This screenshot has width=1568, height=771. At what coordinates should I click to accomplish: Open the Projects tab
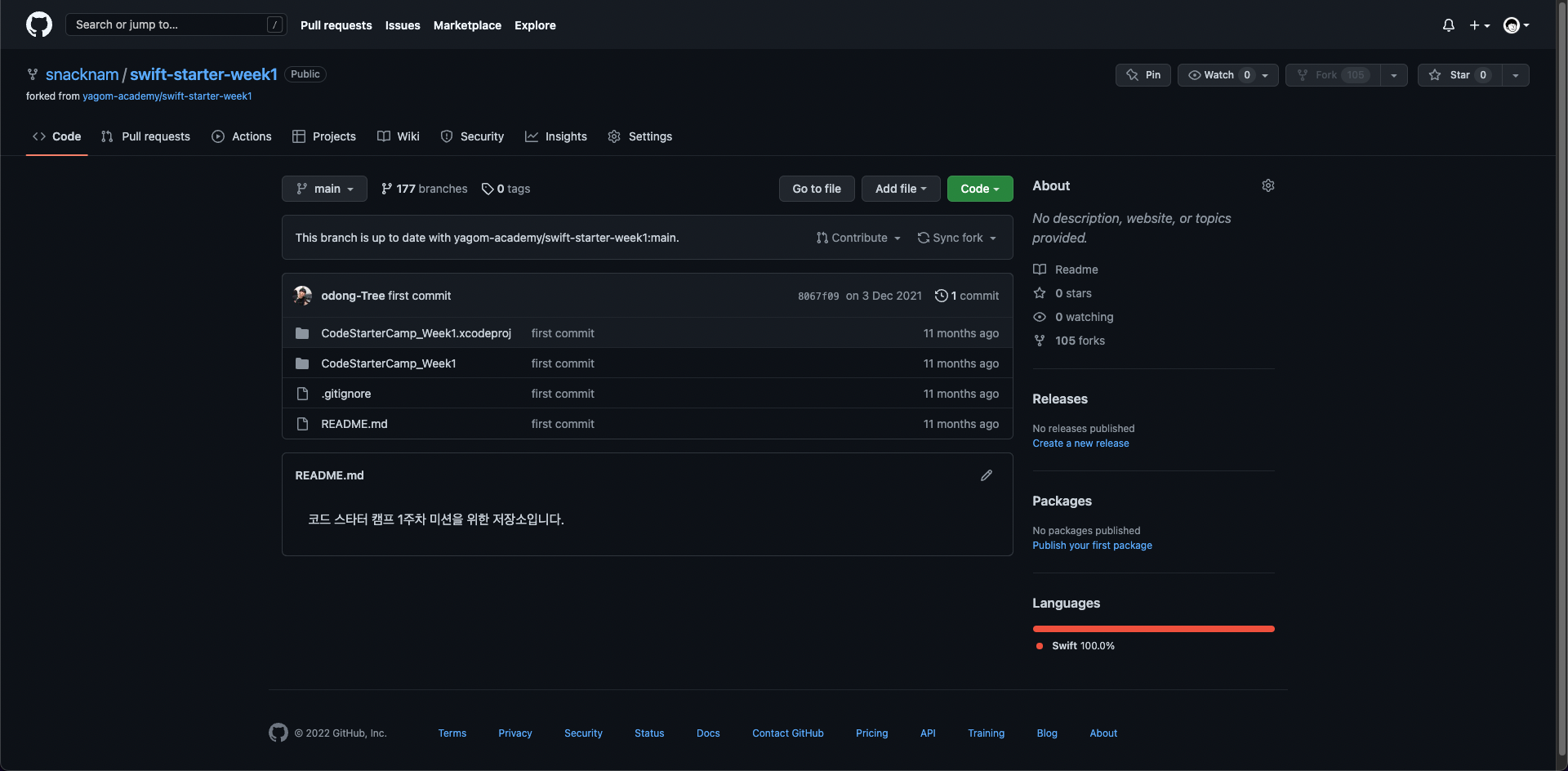(324, 136)
